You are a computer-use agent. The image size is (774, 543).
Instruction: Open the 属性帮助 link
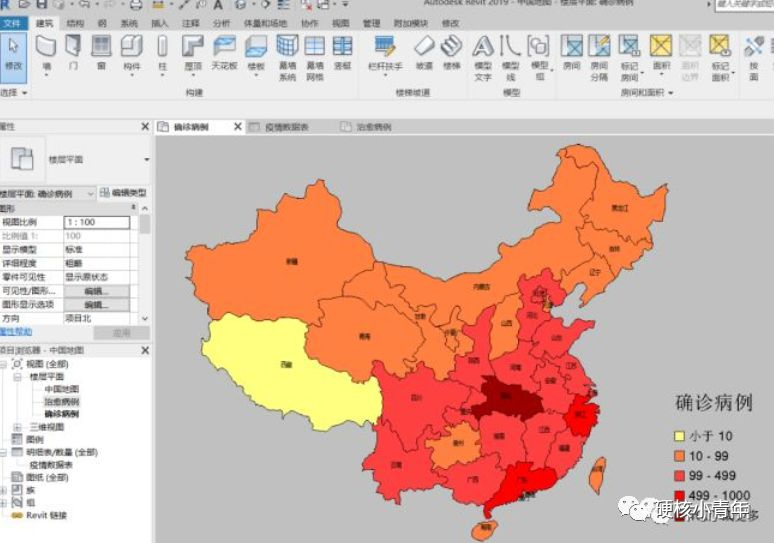(x=16, y=332)
